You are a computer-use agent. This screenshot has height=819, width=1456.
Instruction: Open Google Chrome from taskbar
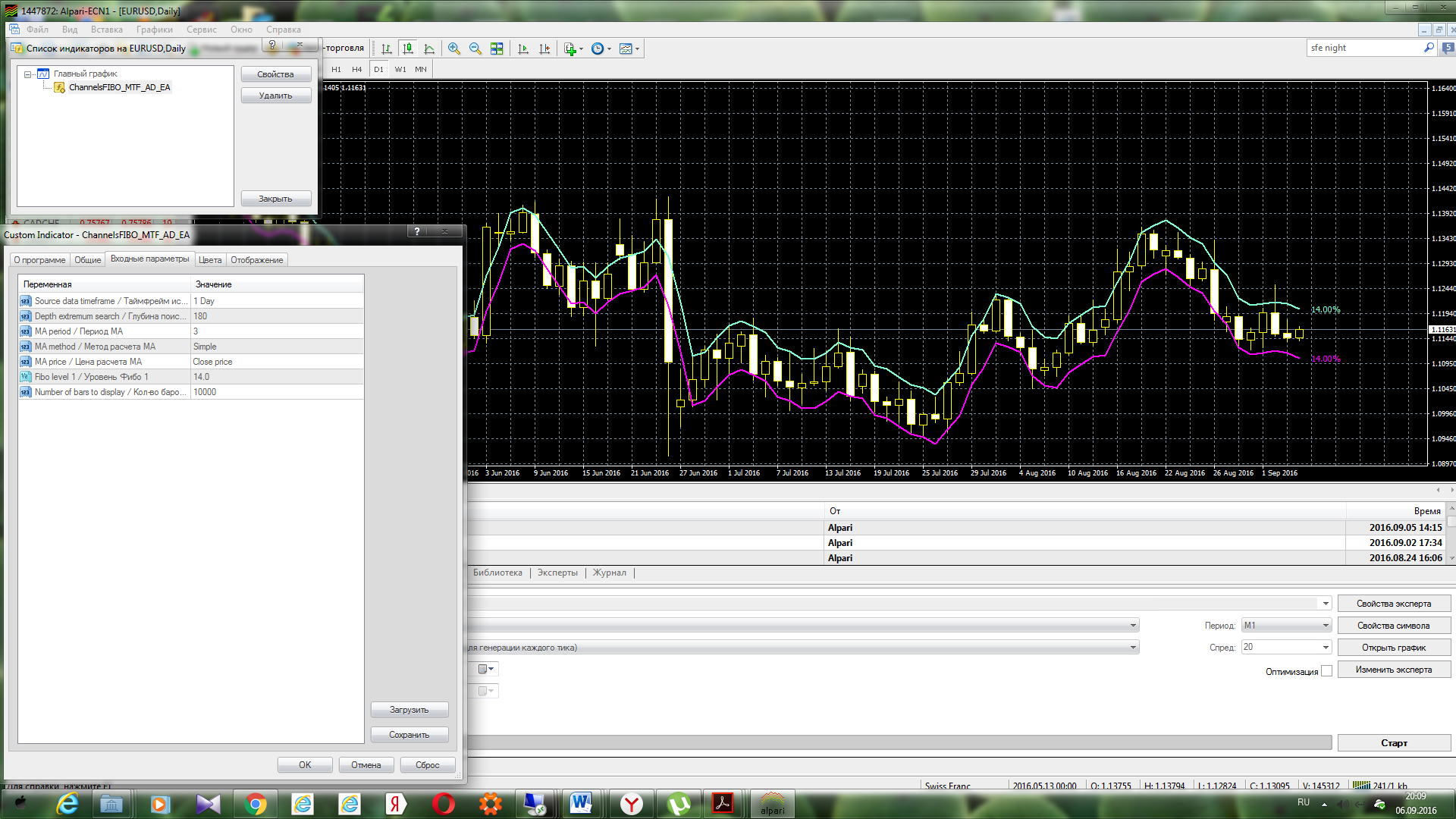[x=256, y=804]
